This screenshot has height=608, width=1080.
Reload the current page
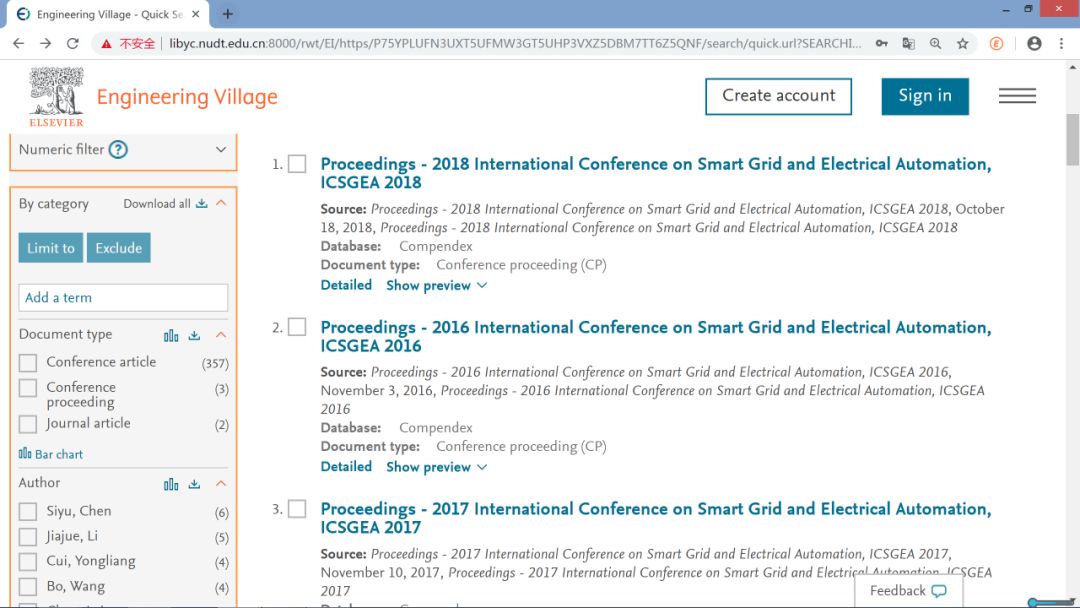click(x=72, y=44)
